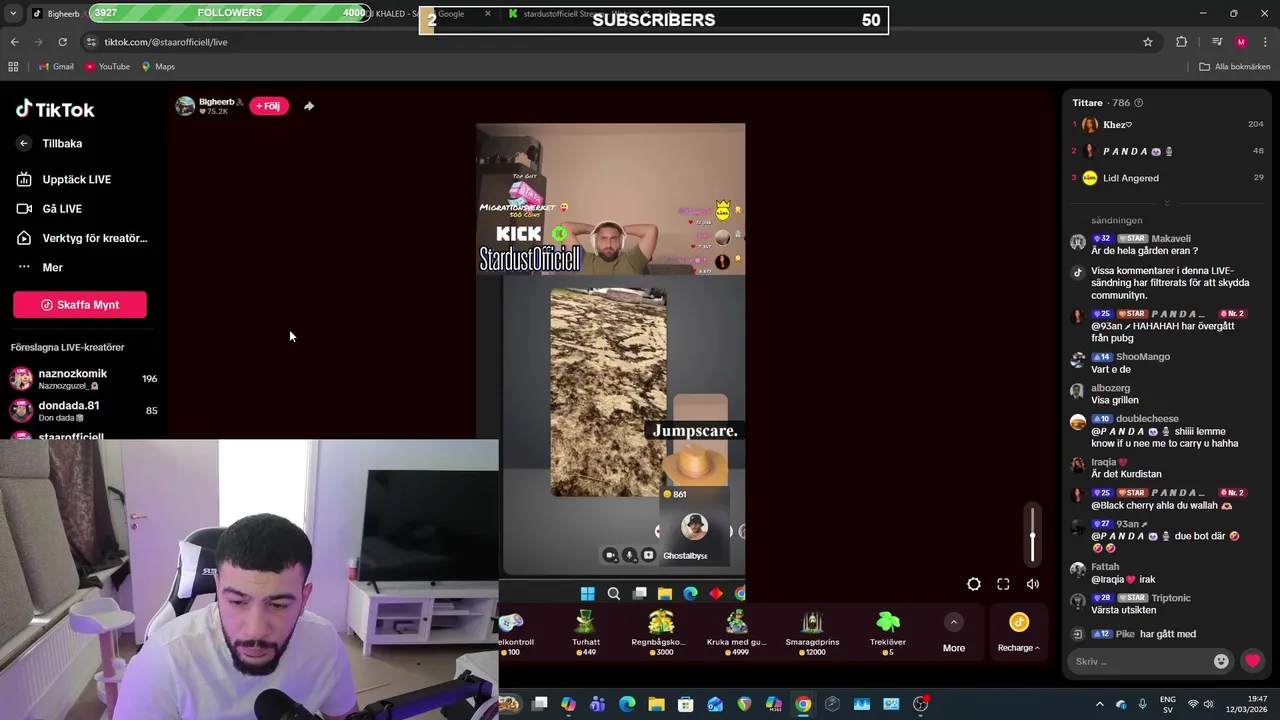Follow Bigheerb with Följ button
This screenshot has width=1280, height=720.
(x=268, y=106)
